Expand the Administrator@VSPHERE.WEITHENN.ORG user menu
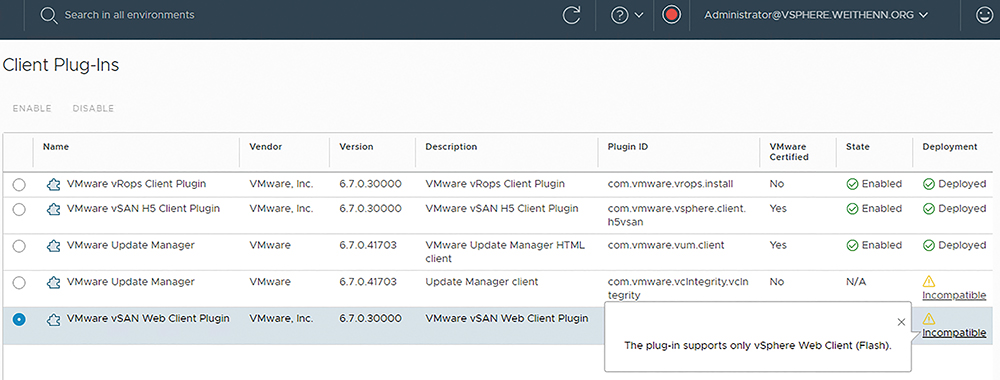The height and width of the screenshot is (380, 1000). point(816,15)
